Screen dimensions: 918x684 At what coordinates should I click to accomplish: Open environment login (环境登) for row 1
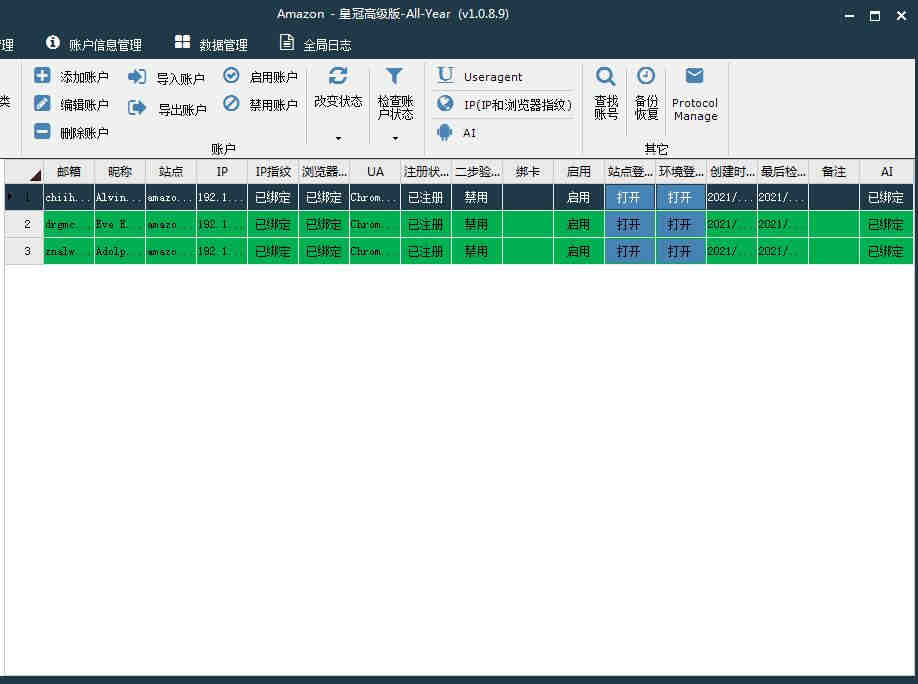pos(680,198)
